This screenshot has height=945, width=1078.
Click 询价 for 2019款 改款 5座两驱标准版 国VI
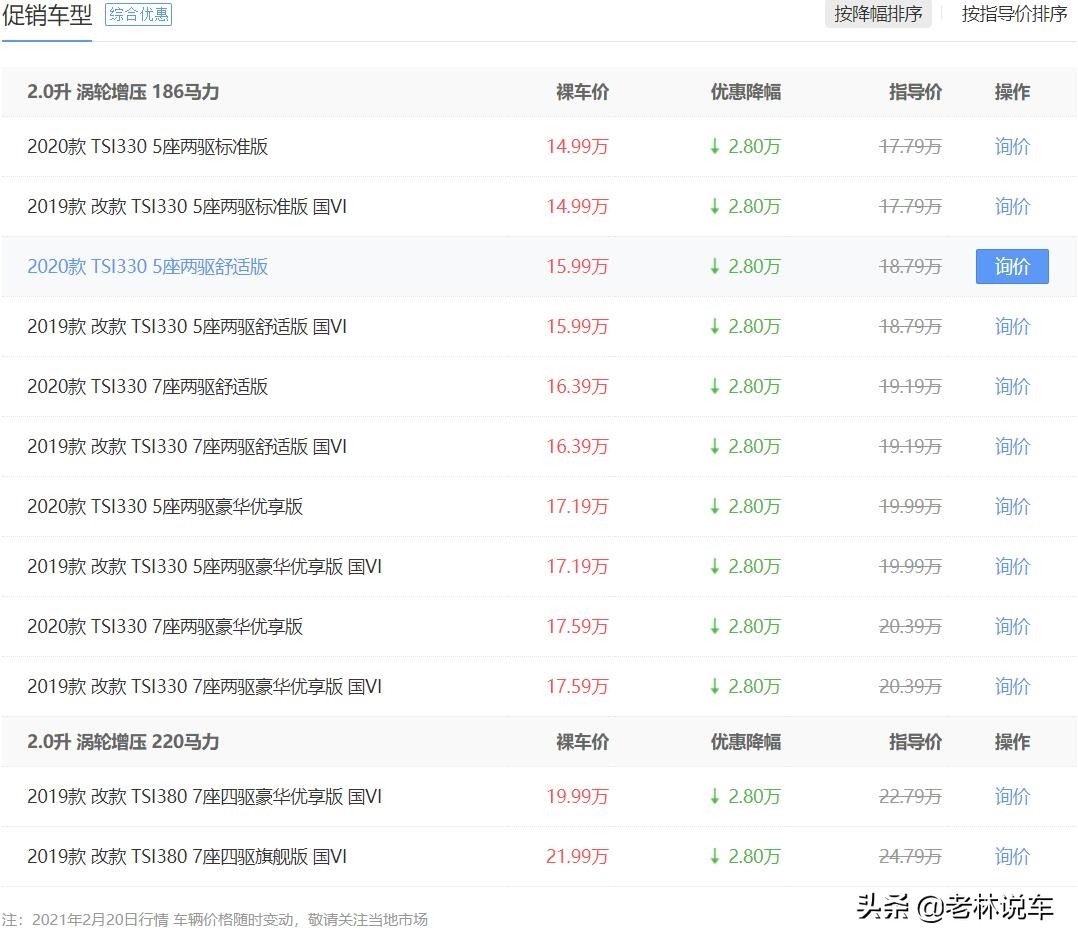click(x=1012, y=206)
